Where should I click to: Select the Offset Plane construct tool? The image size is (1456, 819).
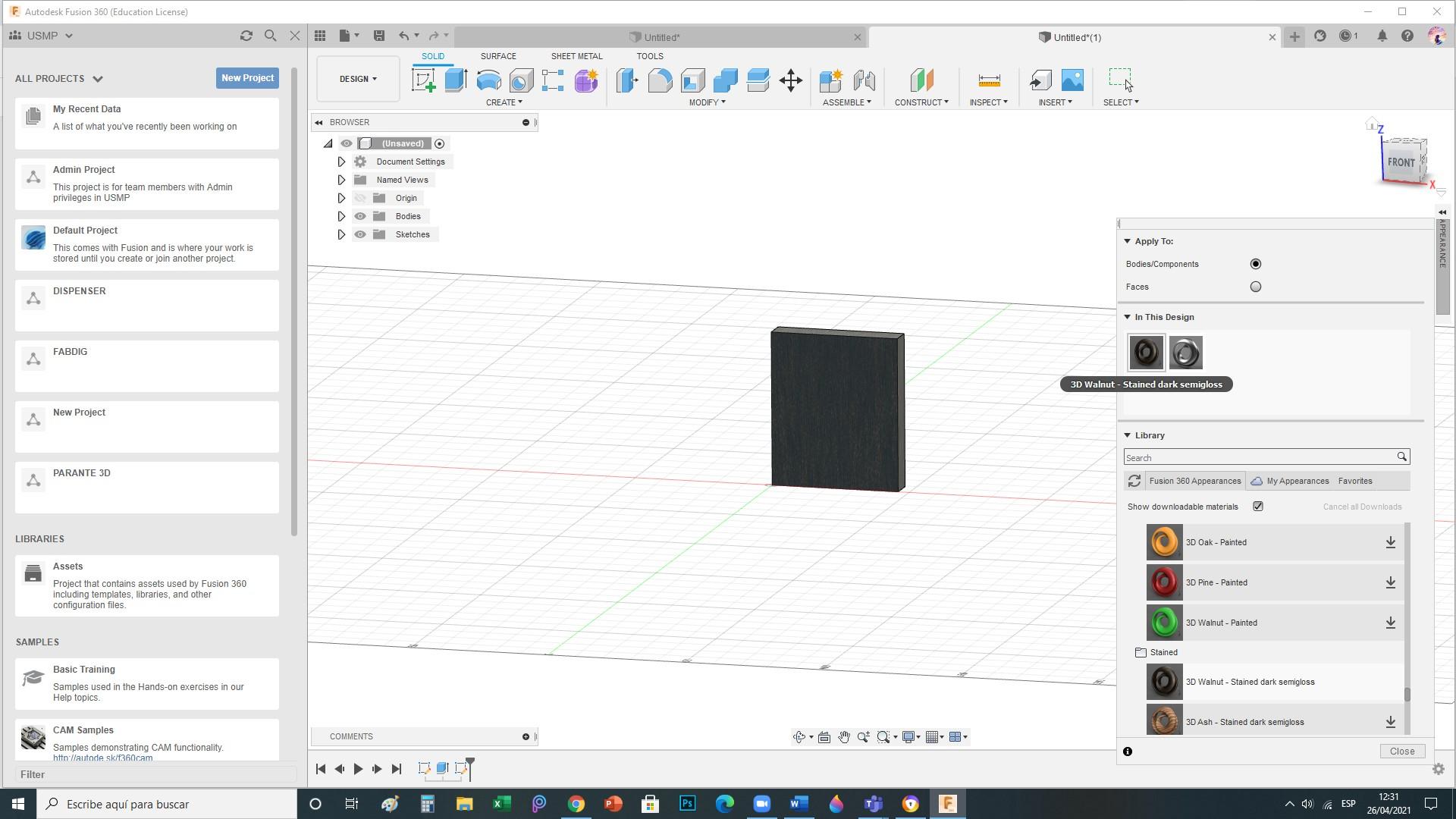pyautogui.click(x=921, y=80)
